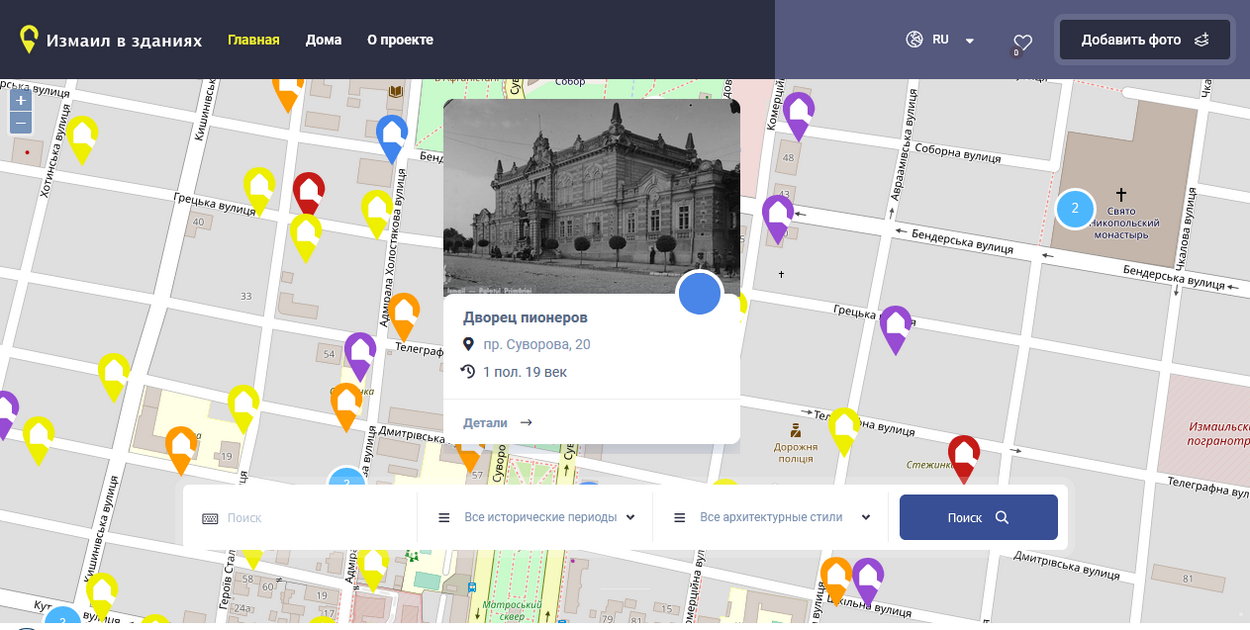1250x630 pixels.
Task: Zoom out the map with minus
Action: 21,123
